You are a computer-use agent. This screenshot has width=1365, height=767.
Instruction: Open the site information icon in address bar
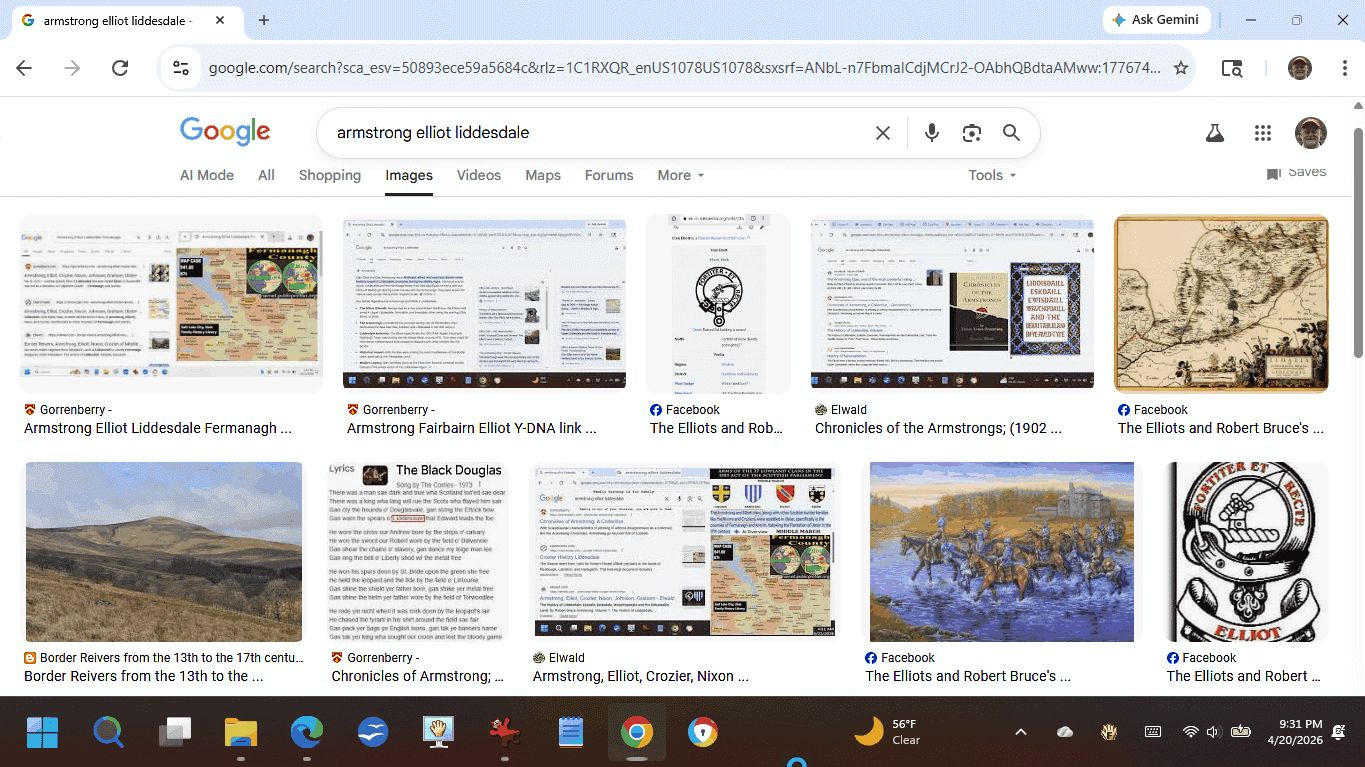(181, 68)
